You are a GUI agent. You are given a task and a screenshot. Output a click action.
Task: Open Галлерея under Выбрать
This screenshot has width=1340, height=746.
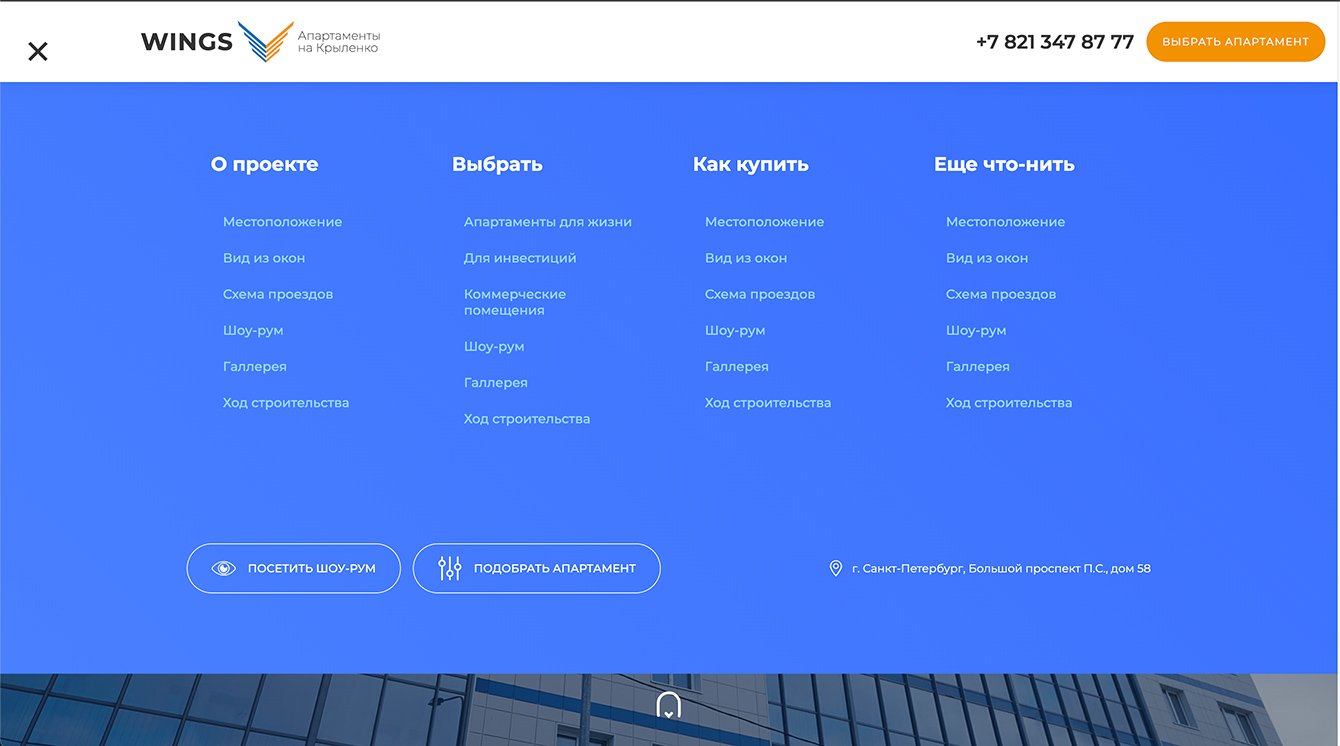496,383
